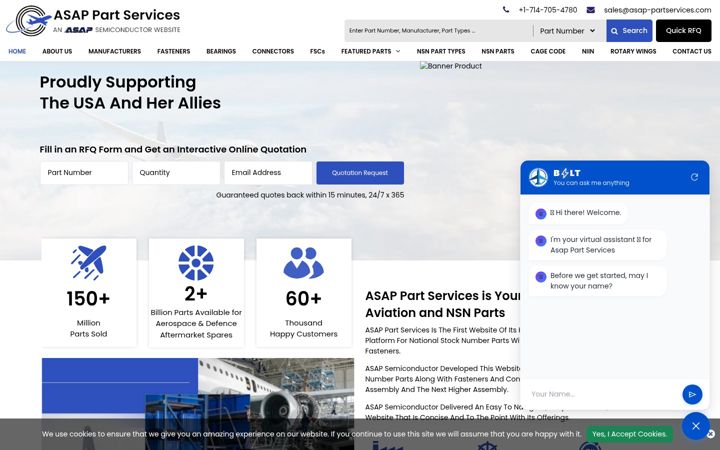This screenshot has height=450, width=720.
Task: Click the wheel icon above 2+
Action: pos(196,263)
